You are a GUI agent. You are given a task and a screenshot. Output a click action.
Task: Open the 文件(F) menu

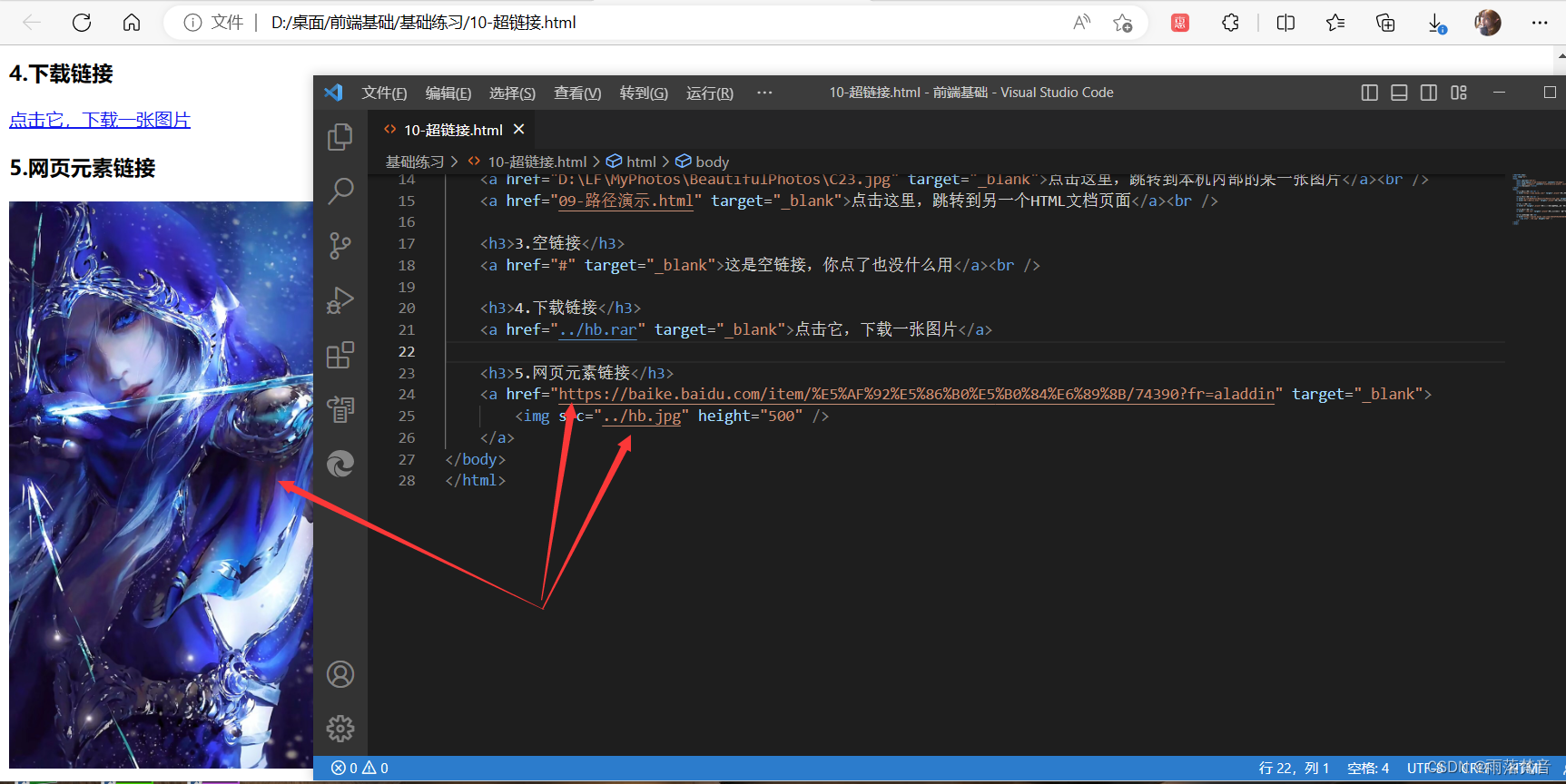click(384, 93)
